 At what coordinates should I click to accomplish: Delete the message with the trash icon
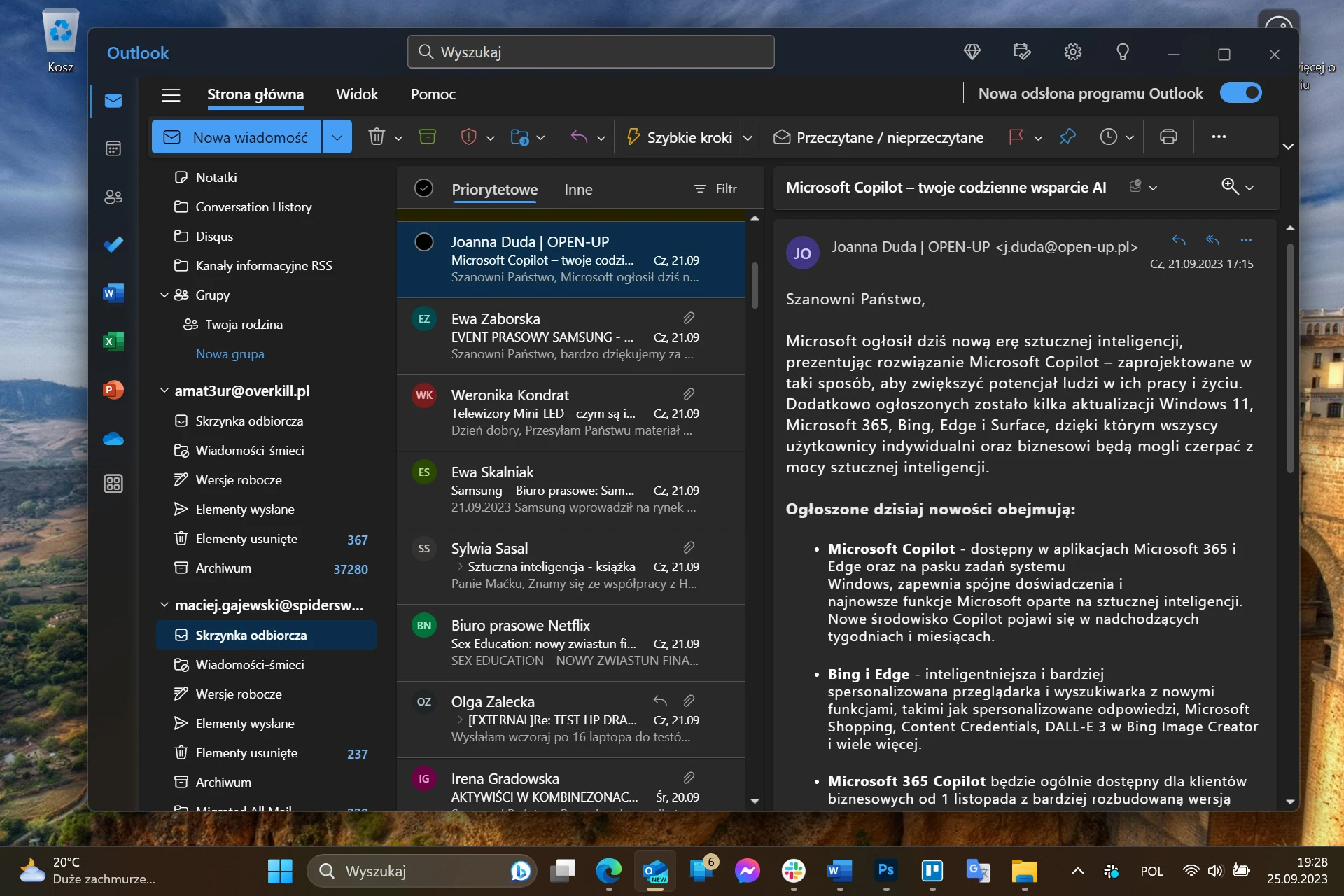tap(377, 136)
